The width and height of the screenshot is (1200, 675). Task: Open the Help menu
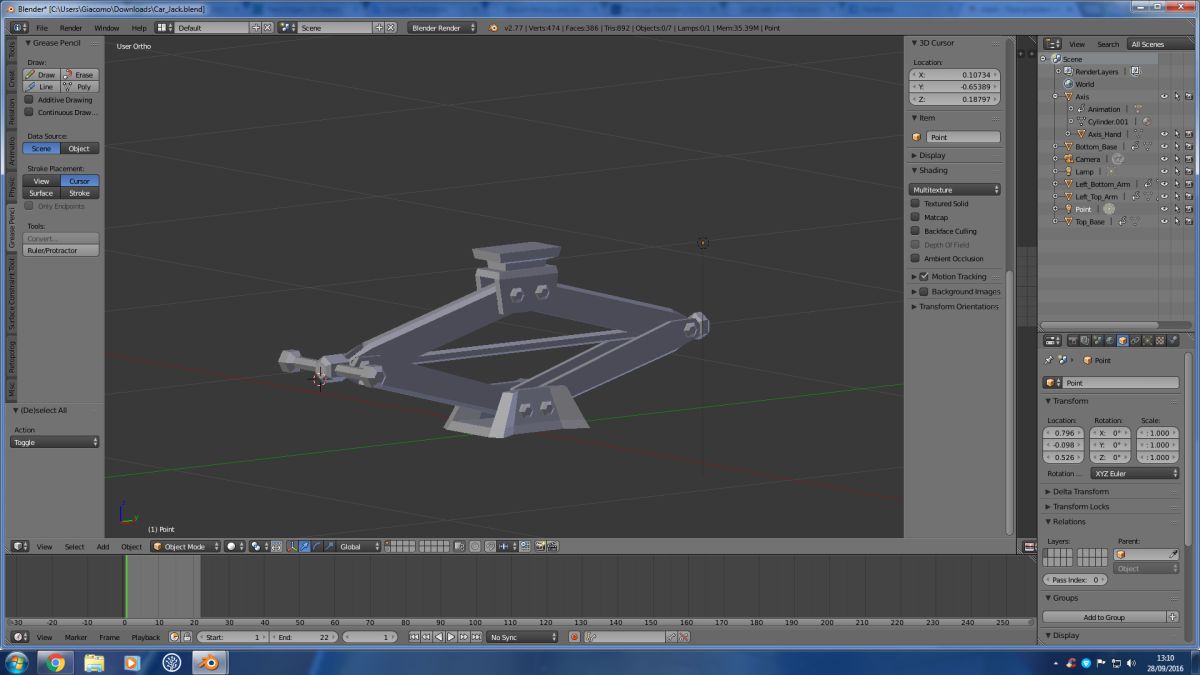pos(138,28)
